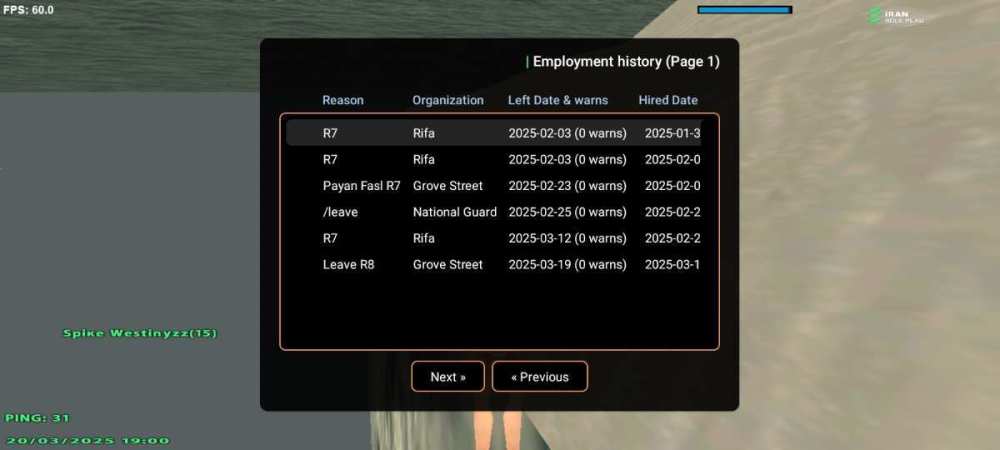1000x450 pixels.
Task: Click Grove Street in the Payan Fasl R7 row
Action: click(x=448, y=185)
